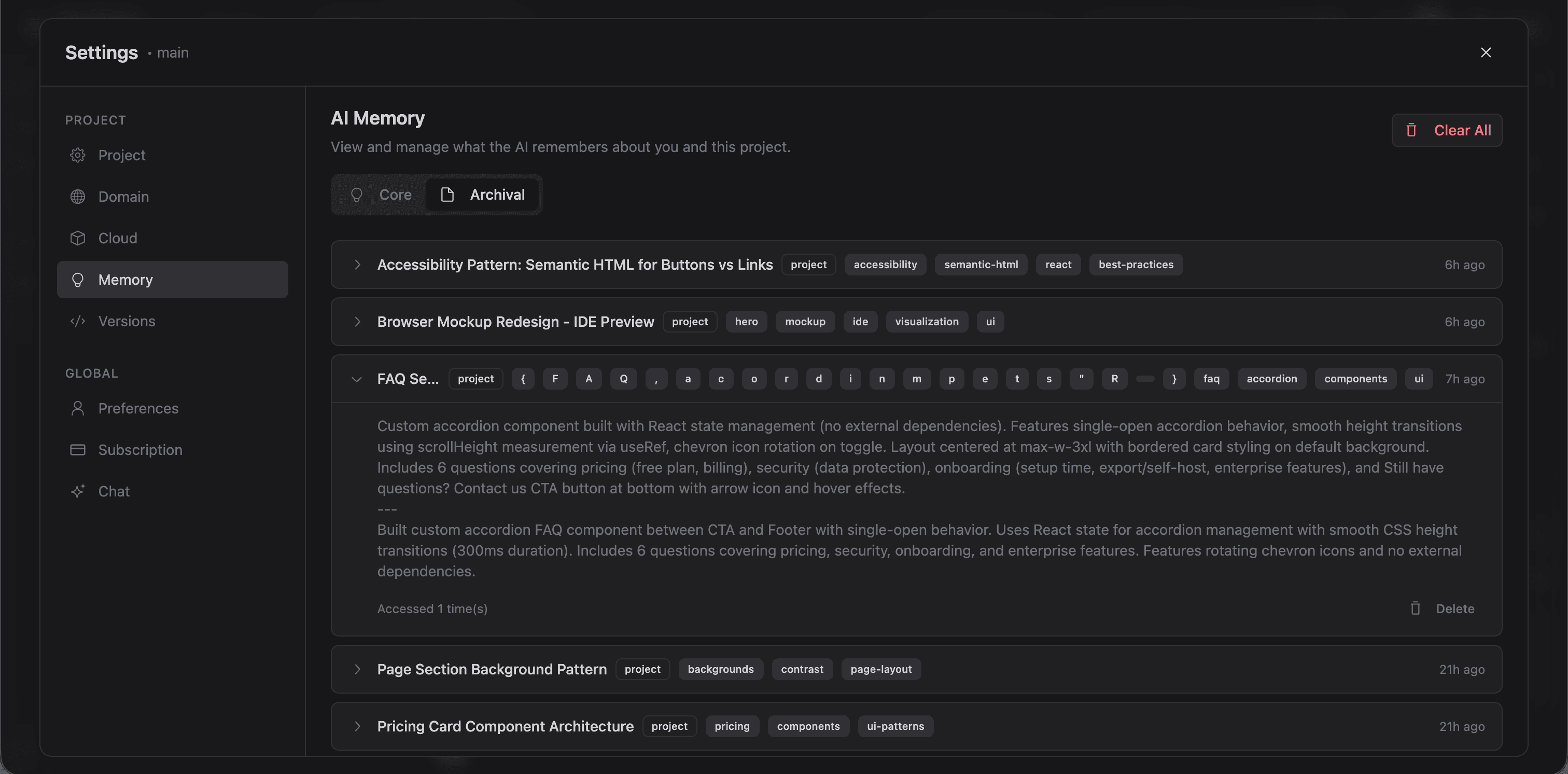This screenshot has height=774, width=1568.
Task: Click the contrast tag
Action: [x=802, y=669]
